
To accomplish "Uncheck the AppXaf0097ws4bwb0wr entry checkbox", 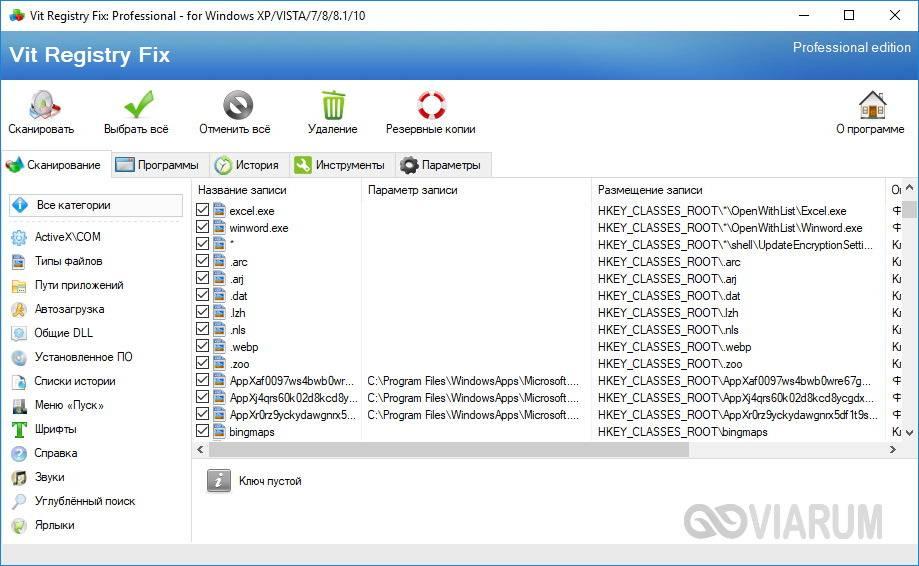I will 203,380.
